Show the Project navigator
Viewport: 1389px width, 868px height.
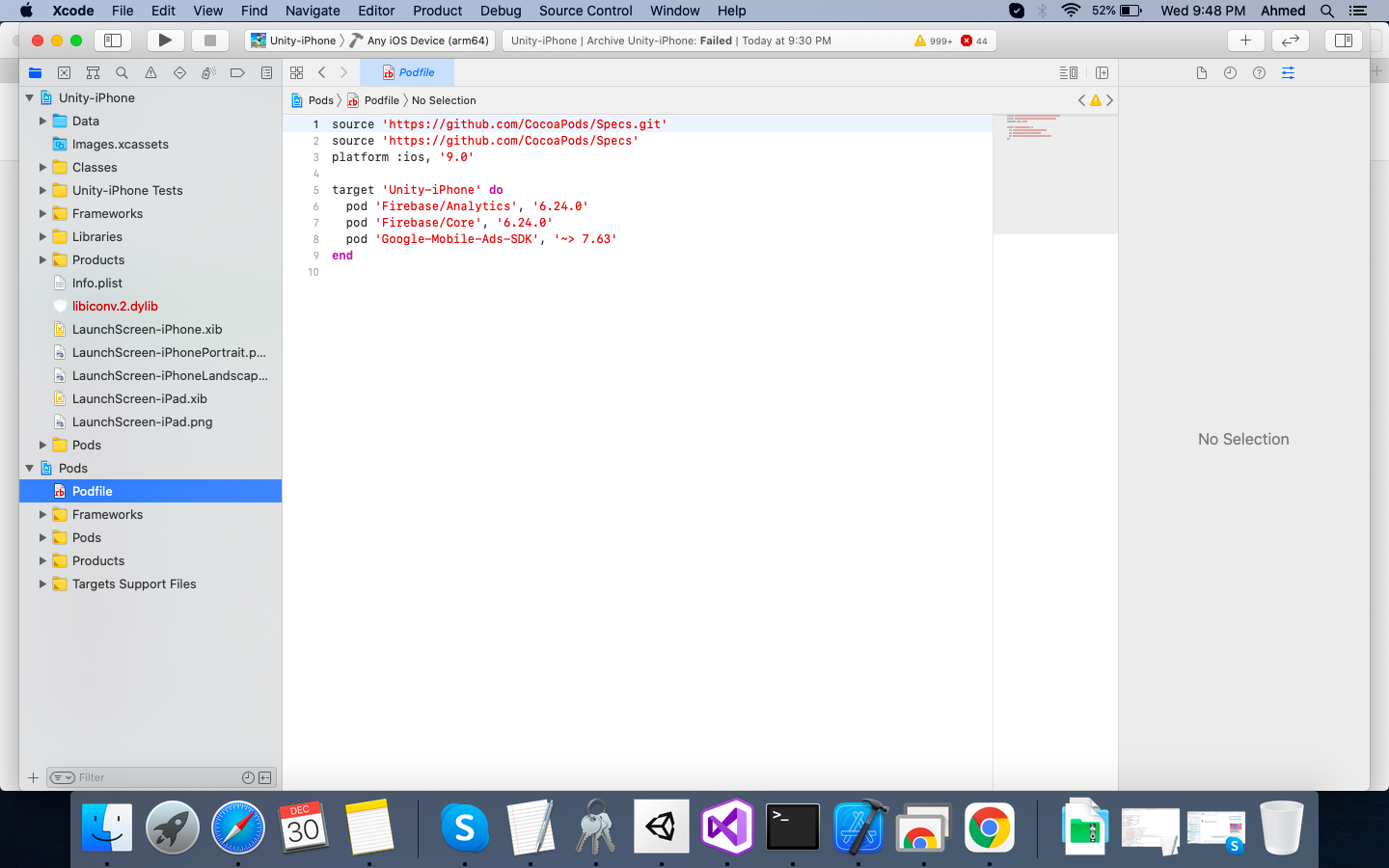click(36, 72)
